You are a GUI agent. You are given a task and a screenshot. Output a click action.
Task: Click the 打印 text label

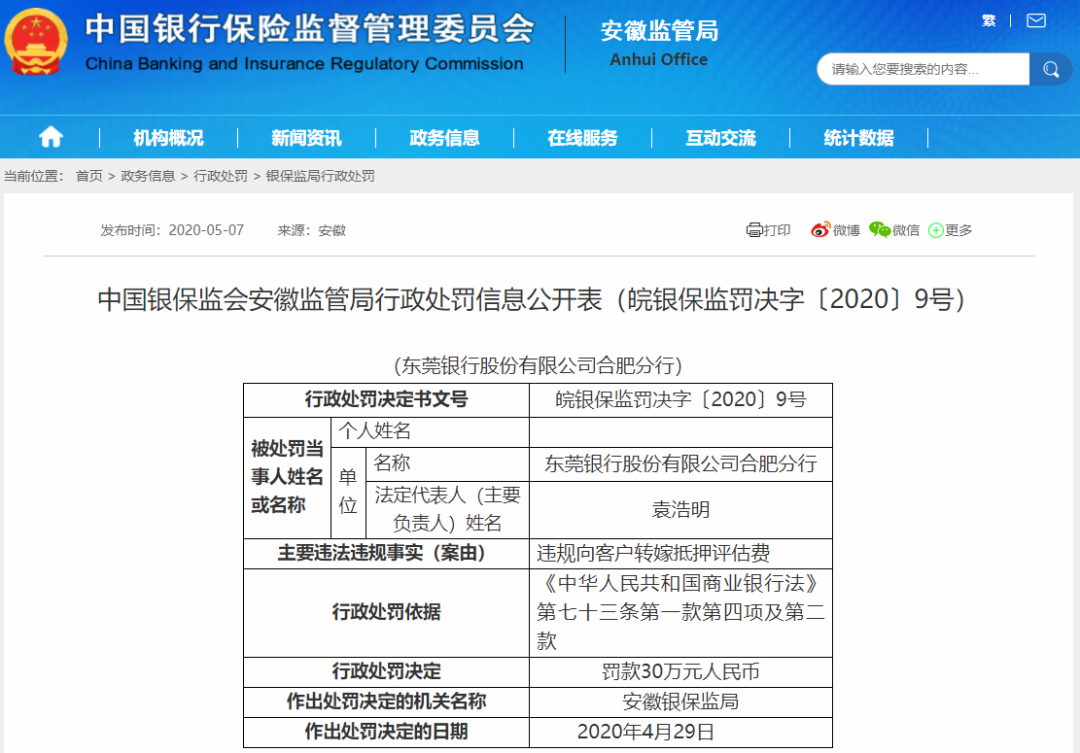[777, 230]
